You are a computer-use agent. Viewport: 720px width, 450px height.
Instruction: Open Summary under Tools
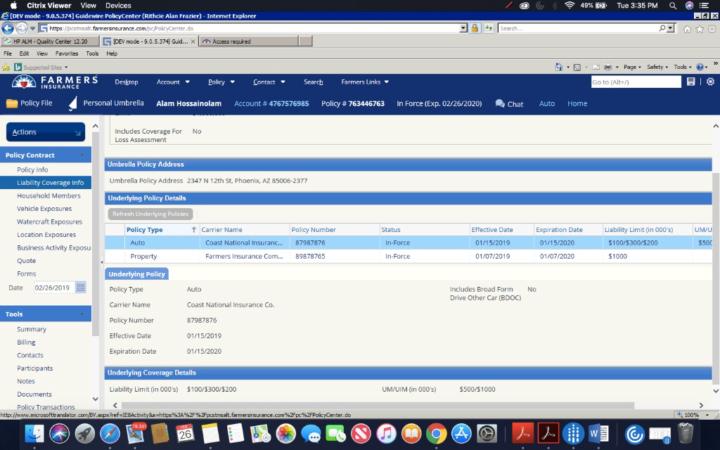[x=32, y=329]
